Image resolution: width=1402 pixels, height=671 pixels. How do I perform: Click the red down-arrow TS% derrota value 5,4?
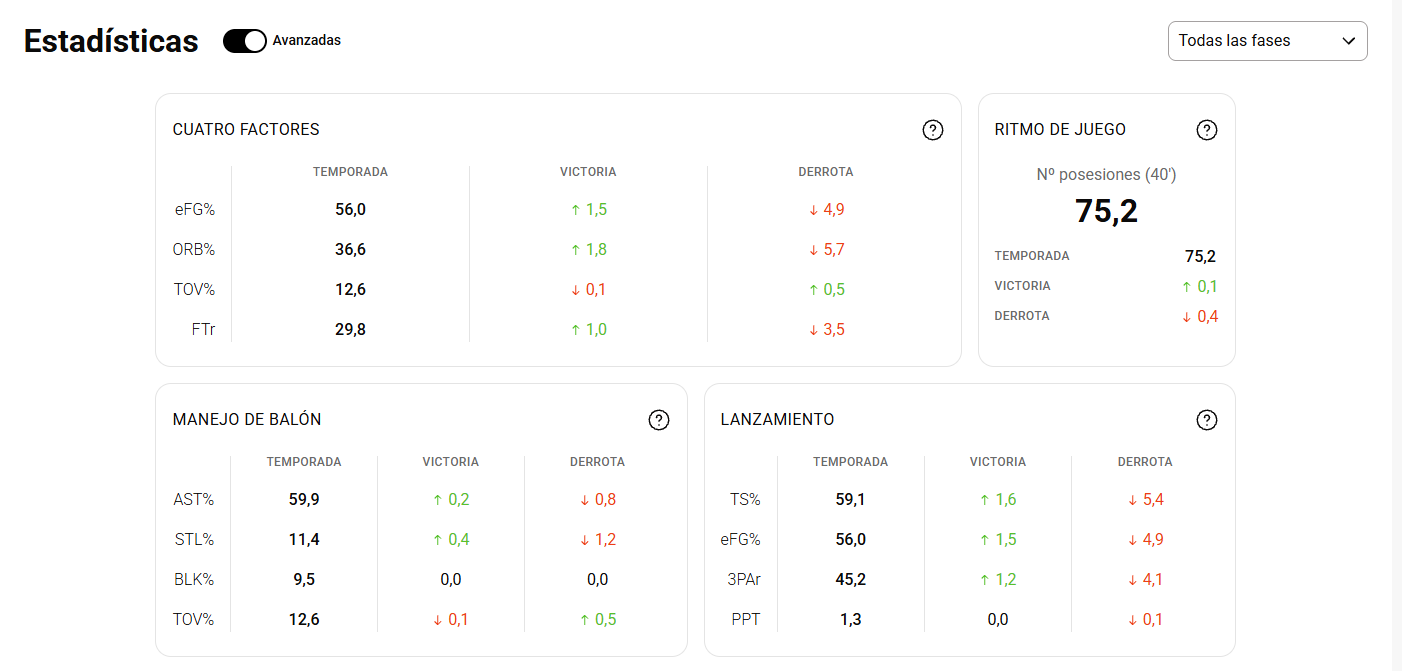click(1145, 499)
